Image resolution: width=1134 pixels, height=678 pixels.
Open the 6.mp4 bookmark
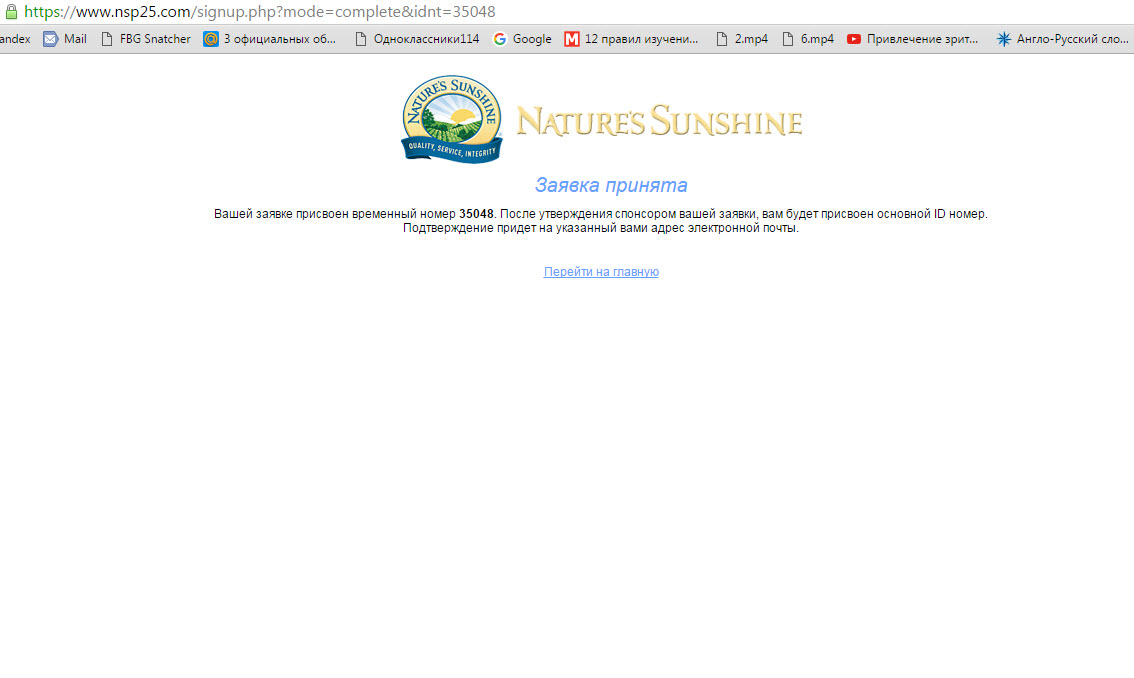[x=807, y=39]
